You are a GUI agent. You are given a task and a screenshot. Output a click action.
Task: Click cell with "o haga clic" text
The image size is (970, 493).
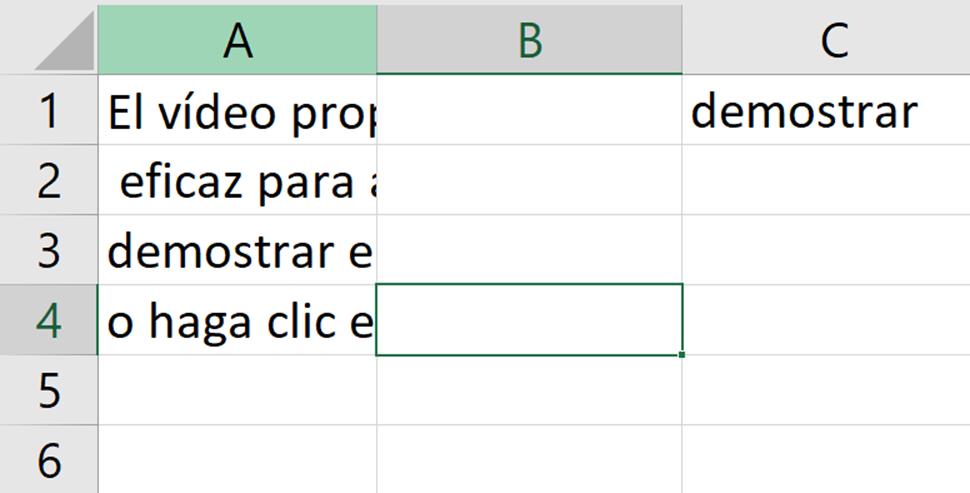(238, 320)
